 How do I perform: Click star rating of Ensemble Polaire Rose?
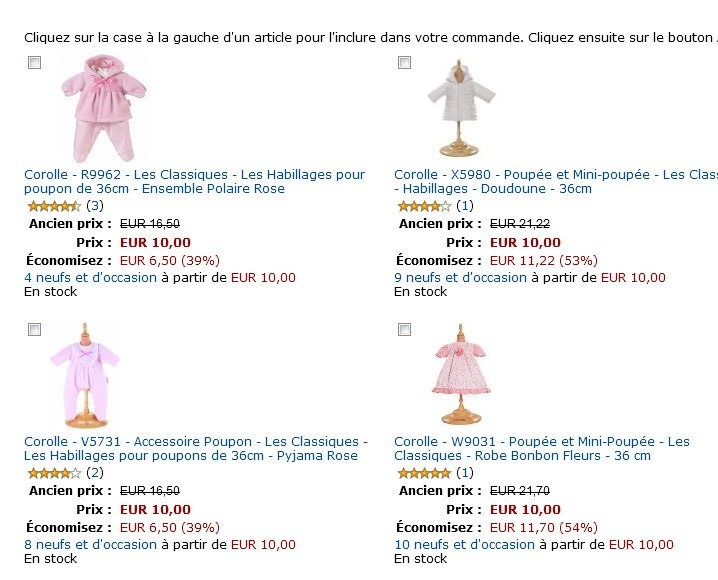52,206
